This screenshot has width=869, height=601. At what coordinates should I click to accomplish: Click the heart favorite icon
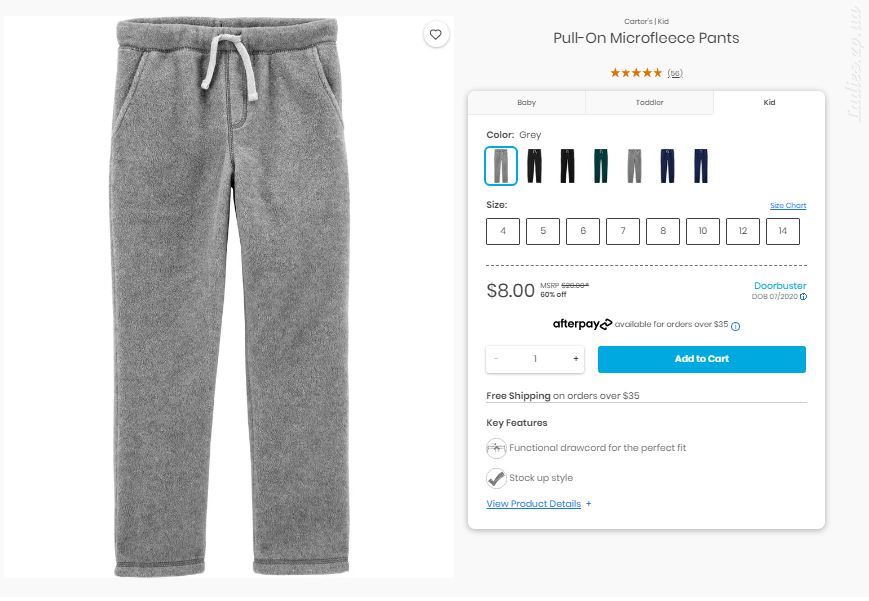(x=436, y=34)
